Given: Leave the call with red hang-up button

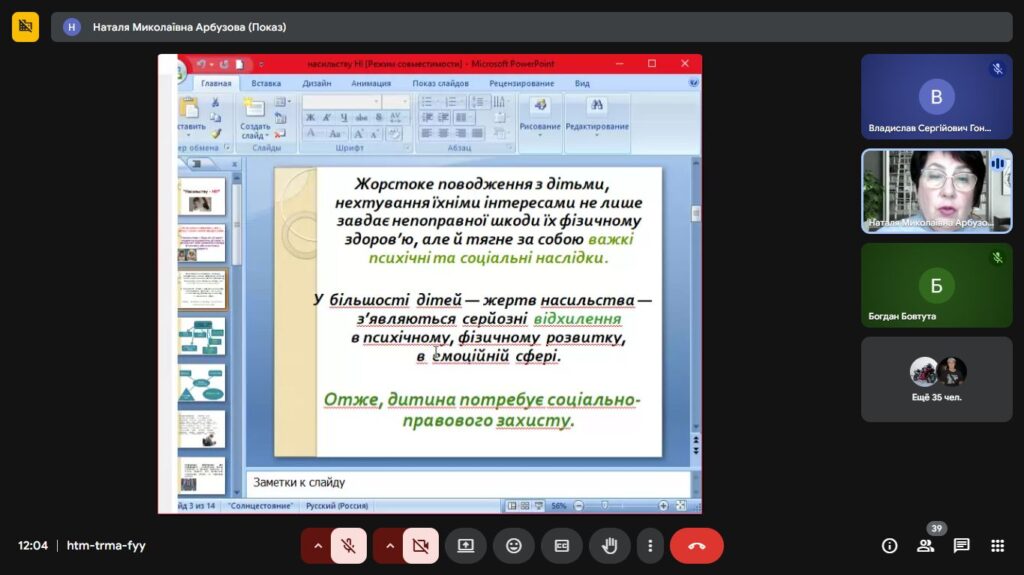Looking at the screenshot, I should click(696, 546).
